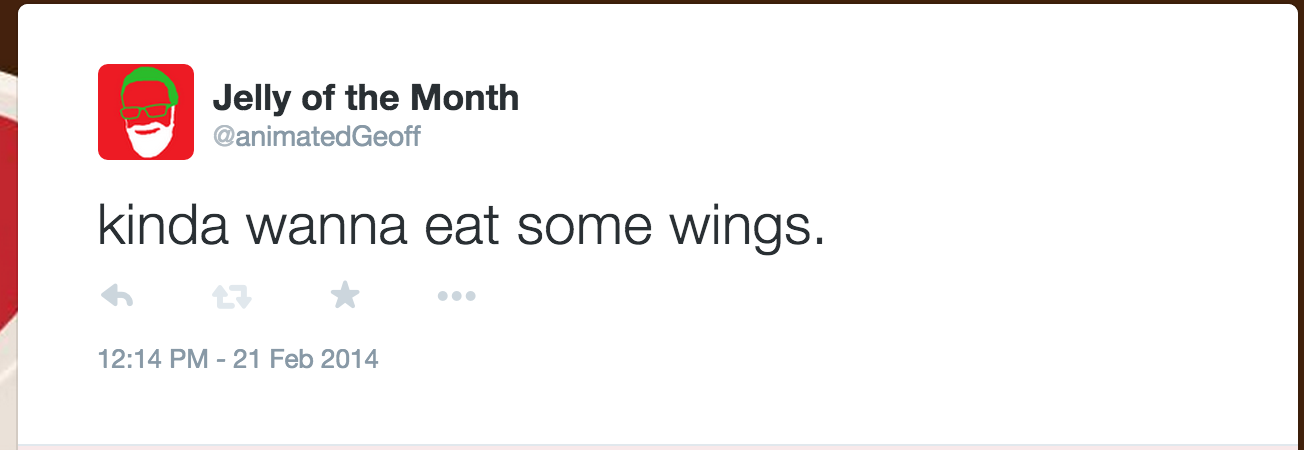
Task: Retweet the Jelly of the Month tweet
Action: click(x=231, y=296)
